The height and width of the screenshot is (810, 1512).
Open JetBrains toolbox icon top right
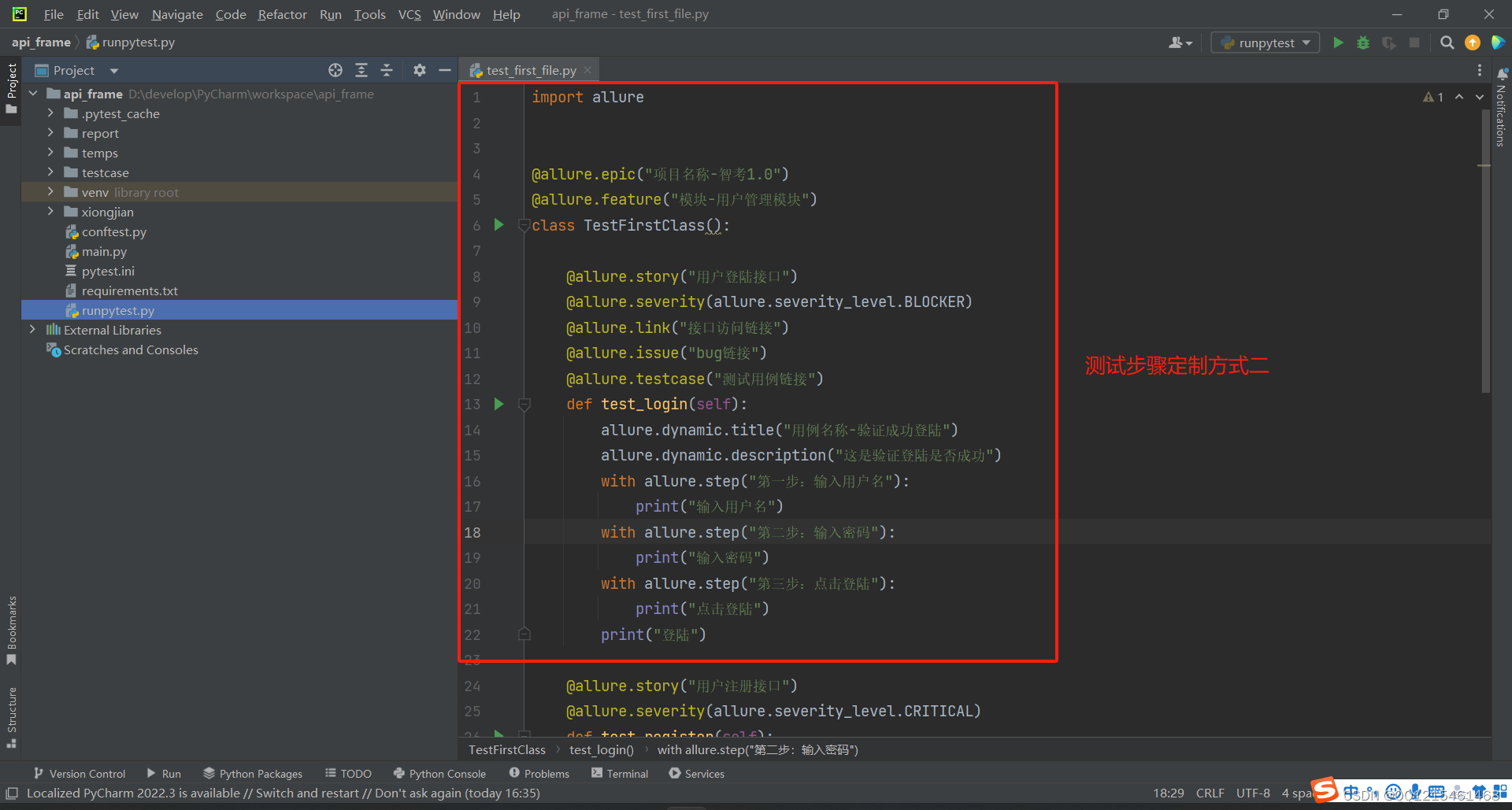click(x=1498, y=43)
